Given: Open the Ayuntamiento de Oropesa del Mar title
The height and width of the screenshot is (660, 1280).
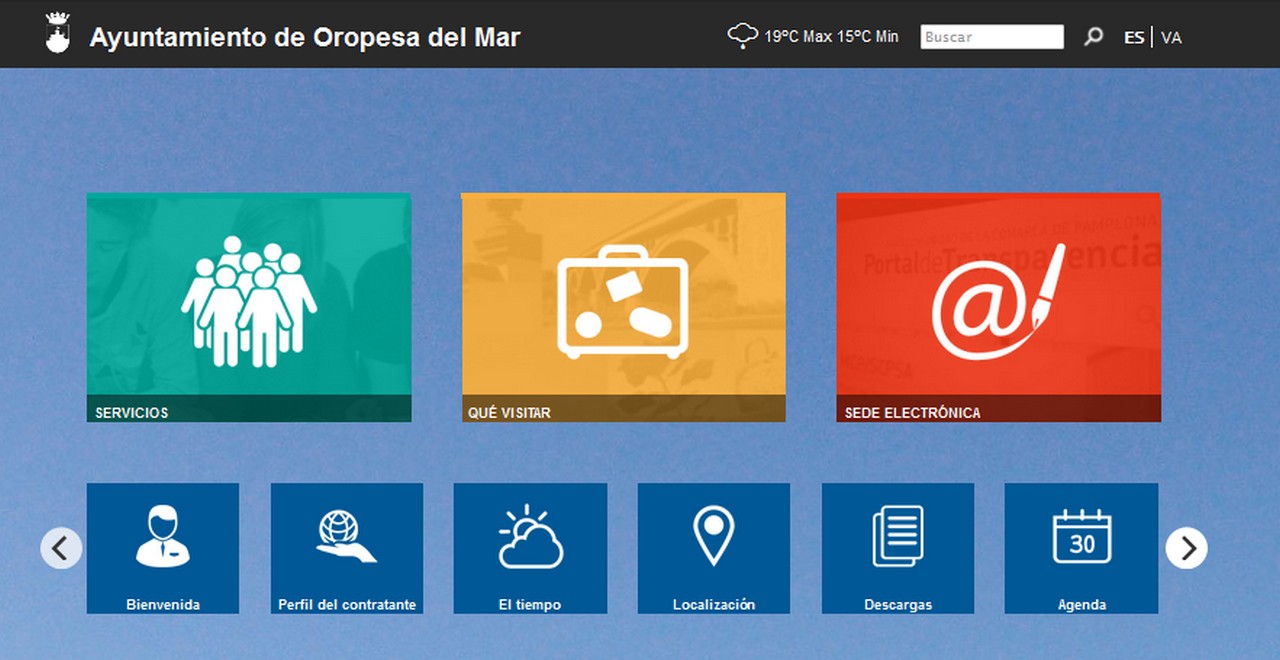Looking at the screenshot, I should pyautogui.click(x=305, y=37).
